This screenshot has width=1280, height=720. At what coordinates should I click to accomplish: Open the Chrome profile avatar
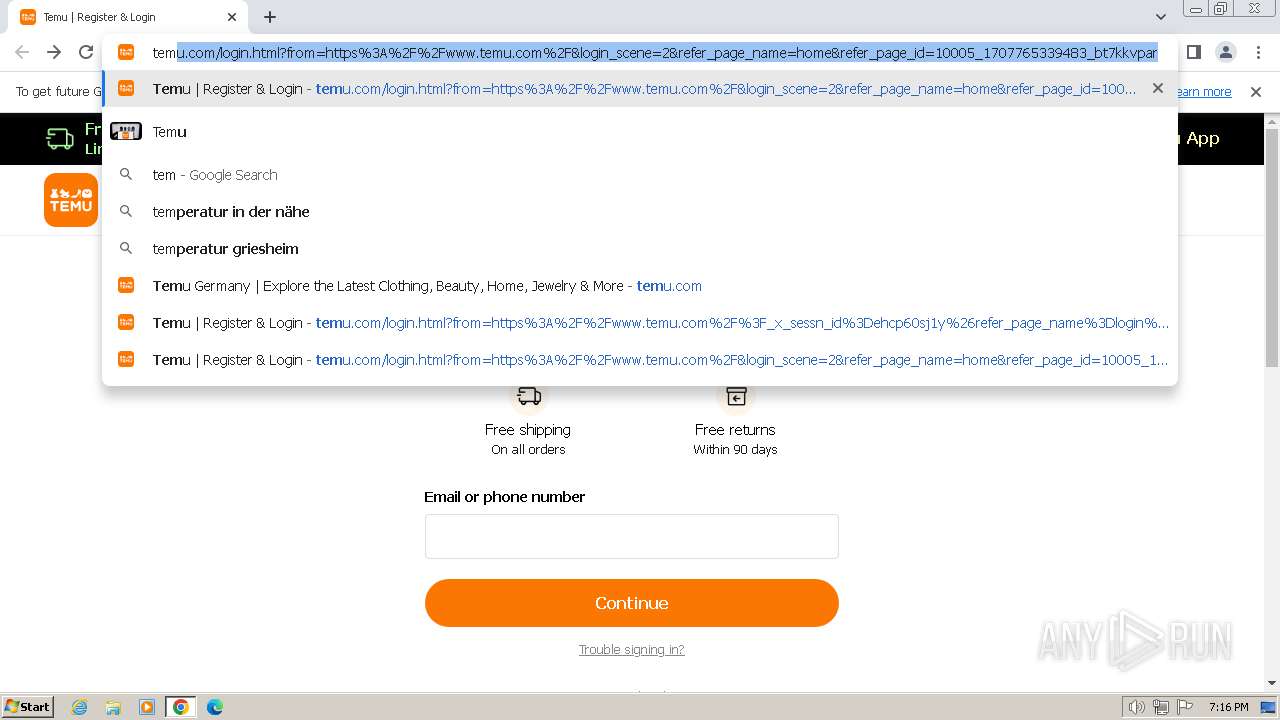pyautogui.click(x=1225, y=52)
